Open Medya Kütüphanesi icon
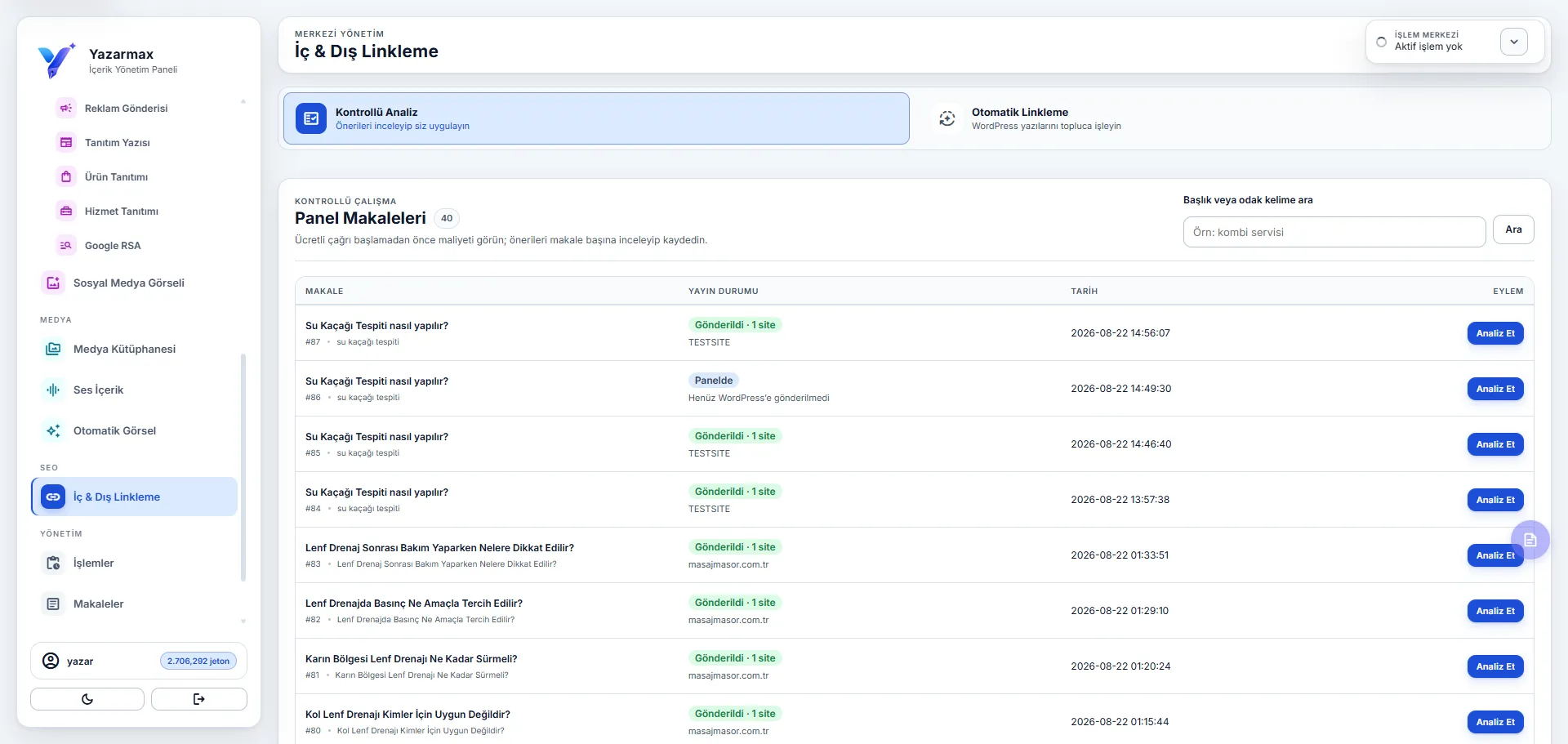This screenshot has width=1568, height=744. (53, 349)
